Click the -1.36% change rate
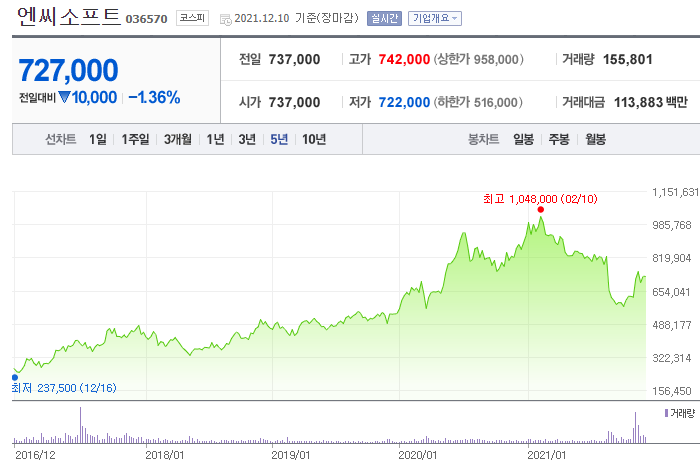Viewport: 700px width, 474px height. [154, 97]
